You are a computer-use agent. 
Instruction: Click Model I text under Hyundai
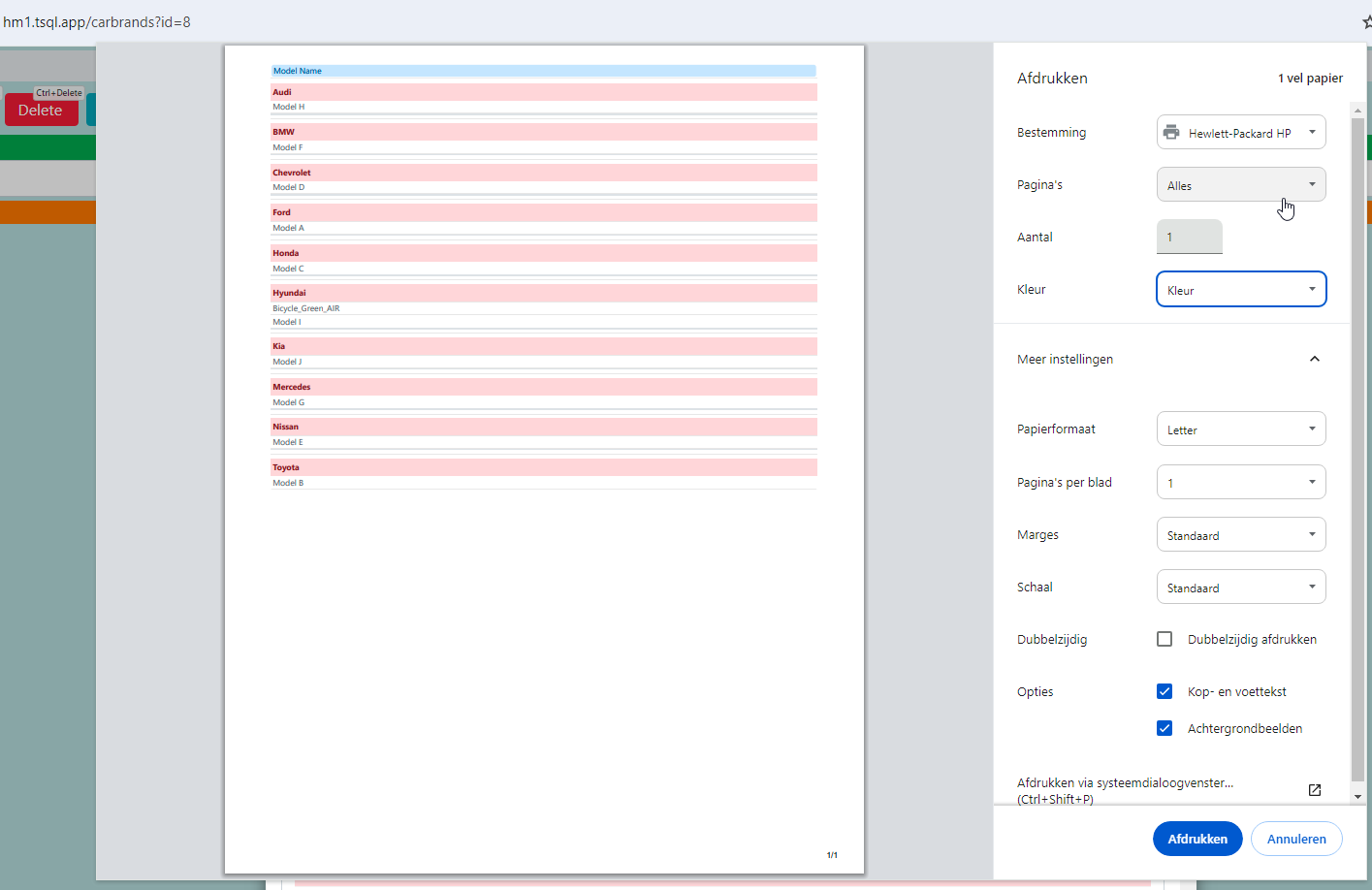click(x=287, y=322)
